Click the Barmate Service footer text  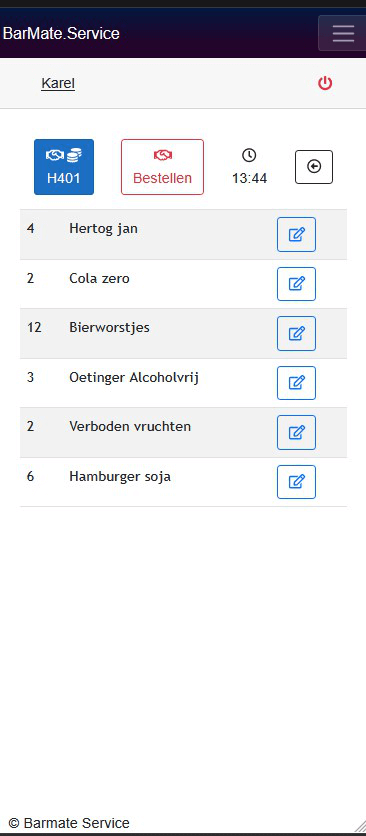pos(69,823)
